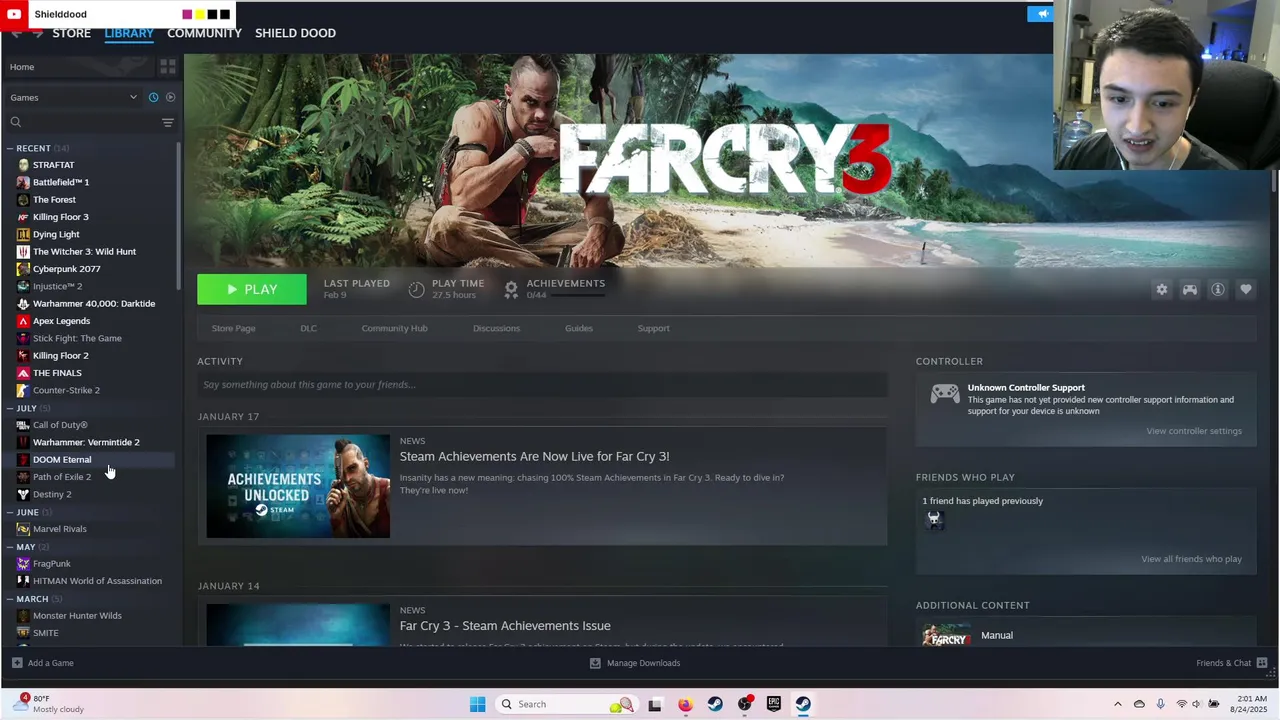Toggle the ready-to-play filter icon
This screenshot has width=1280, height=720.
(x=170, y=97)
